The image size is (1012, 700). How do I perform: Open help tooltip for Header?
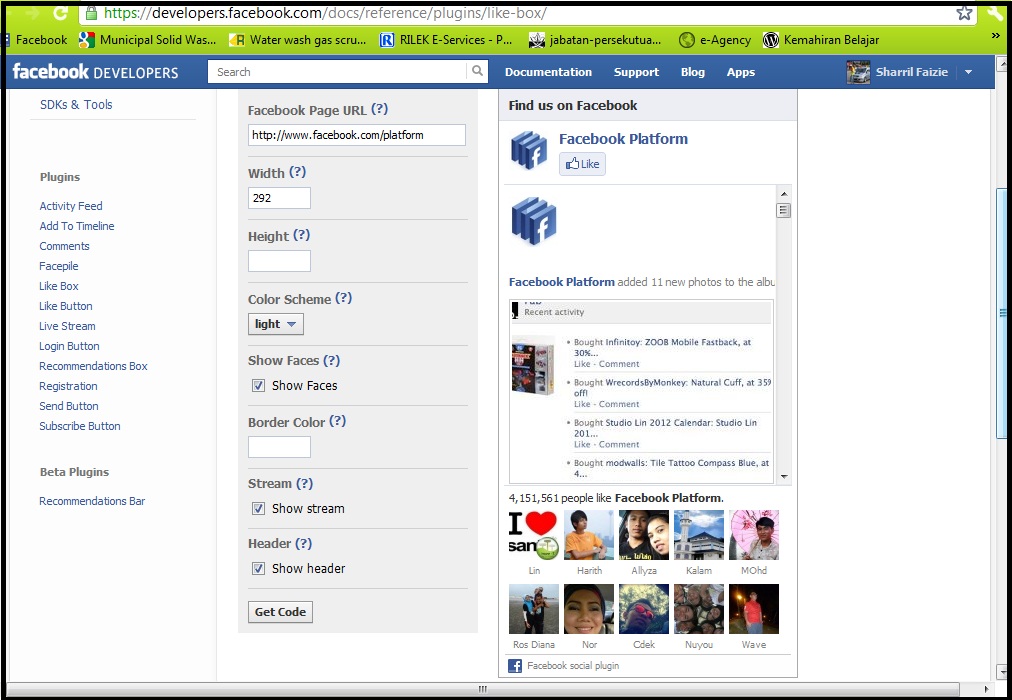[303, 543]
